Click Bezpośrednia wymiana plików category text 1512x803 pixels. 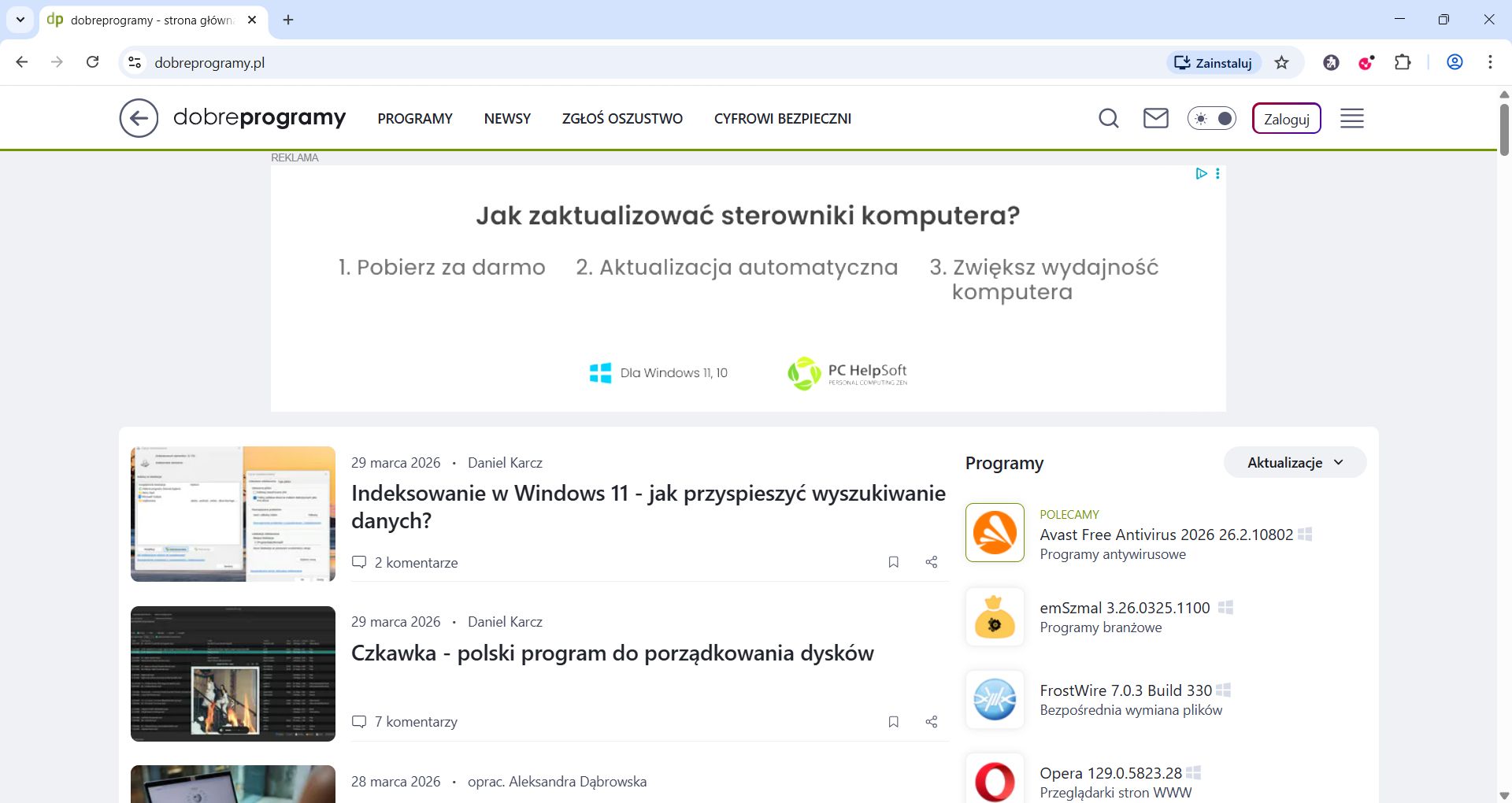tap(1131, 710)
